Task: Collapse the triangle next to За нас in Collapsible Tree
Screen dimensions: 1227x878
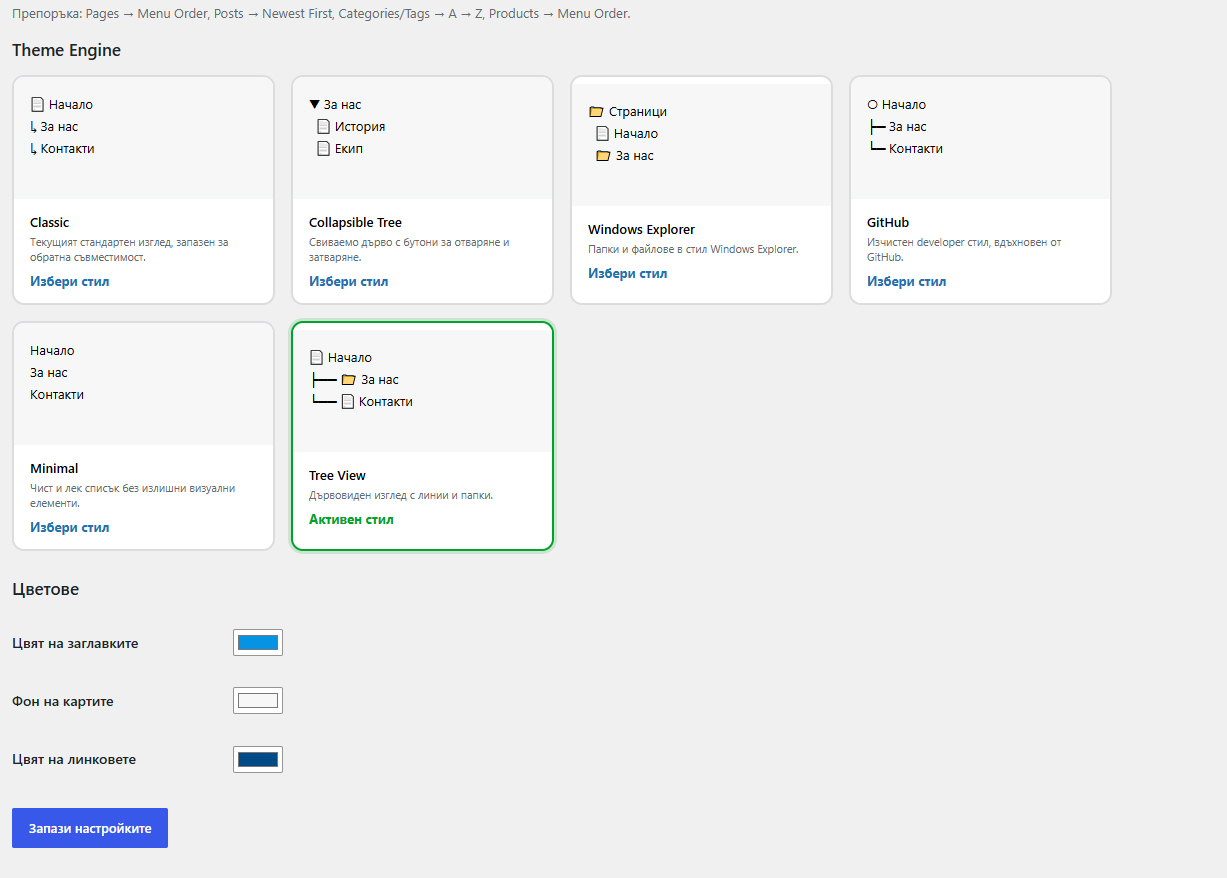Action: 315,104
